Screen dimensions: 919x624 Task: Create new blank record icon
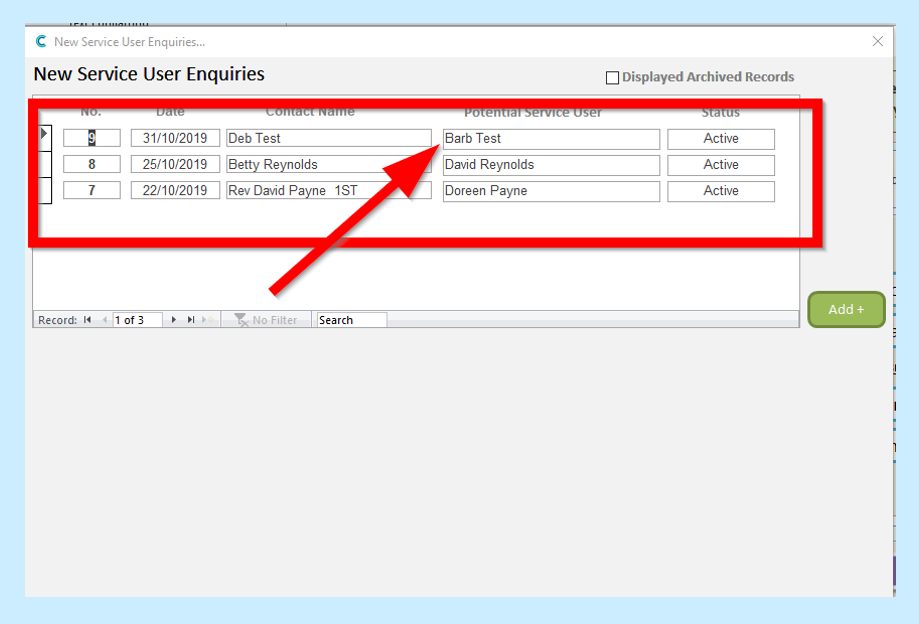[206, 320]
